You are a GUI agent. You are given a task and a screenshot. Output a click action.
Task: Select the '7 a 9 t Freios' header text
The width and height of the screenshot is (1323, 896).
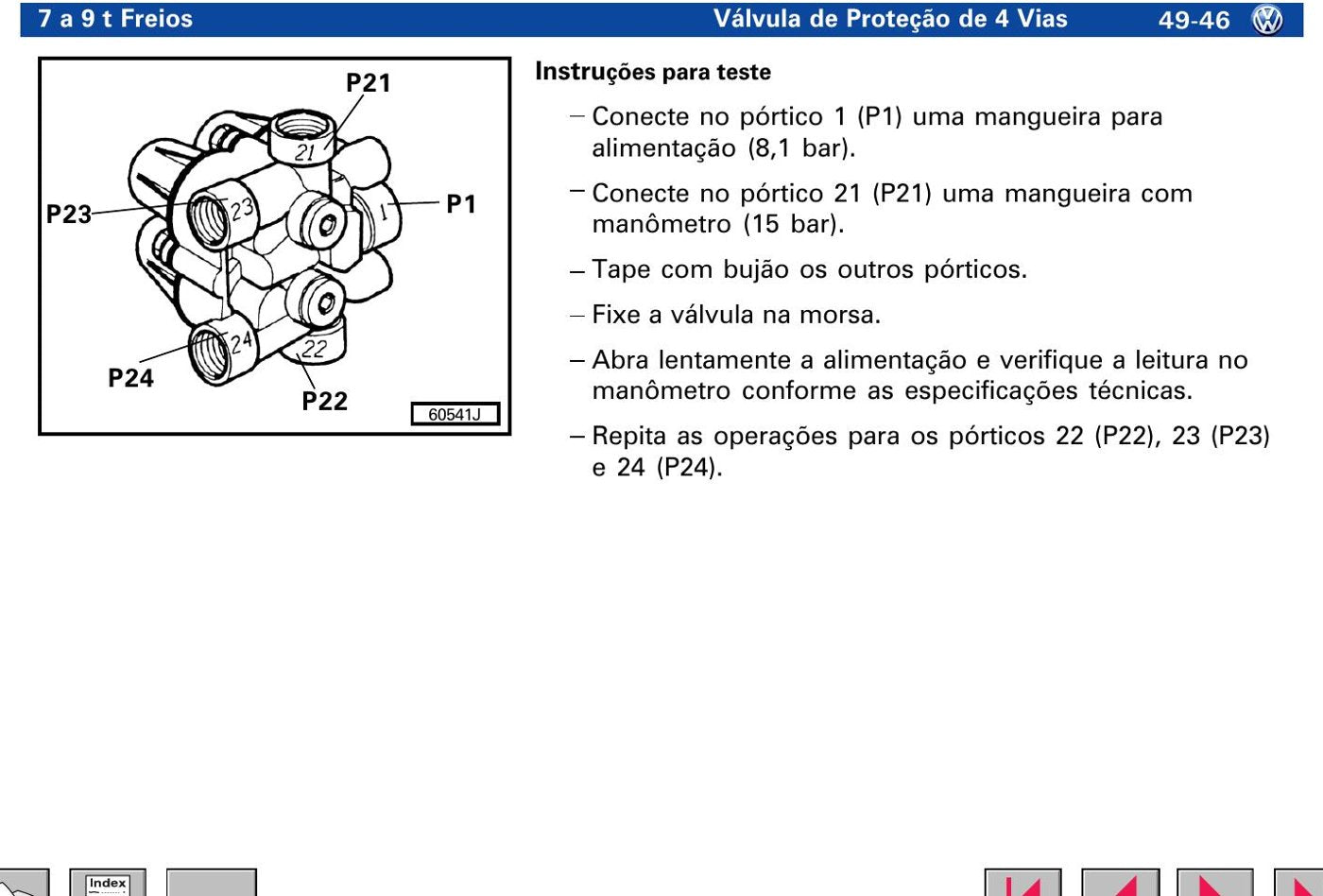click(x=115, y=19)
